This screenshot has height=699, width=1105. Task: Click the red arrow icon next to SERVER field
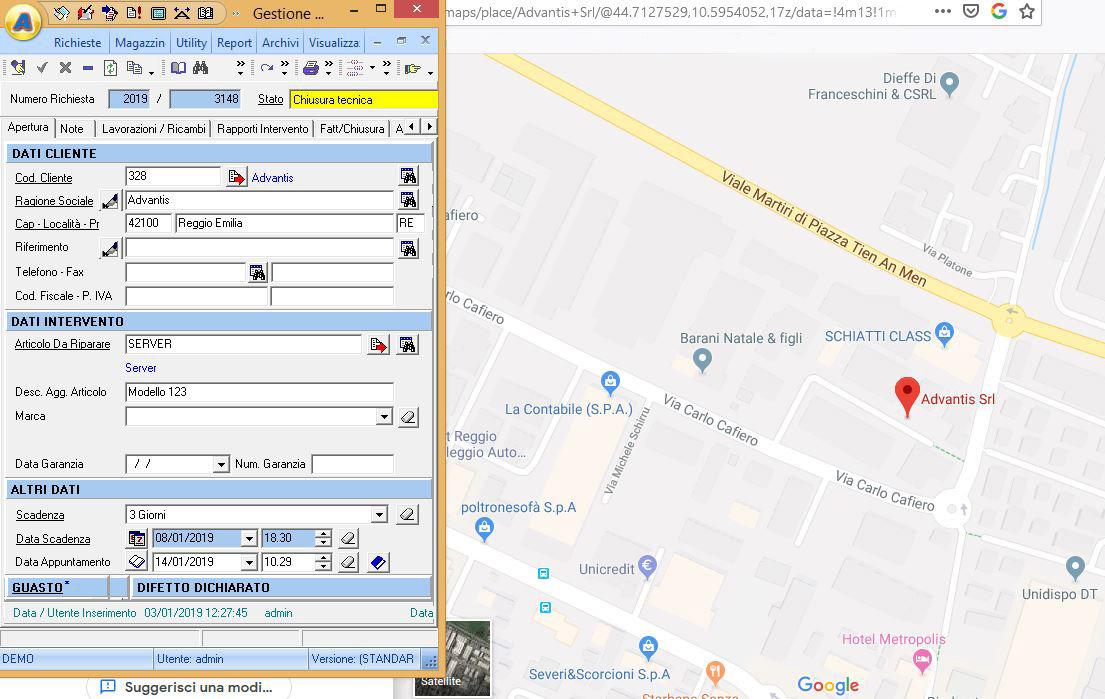378,345
